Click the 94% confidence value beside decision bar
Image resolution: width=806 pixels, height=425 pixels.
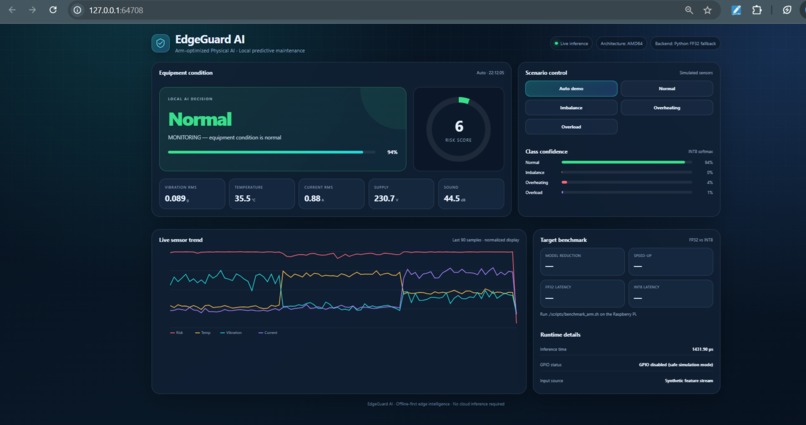pyautogui.click(x=392, y=152)
